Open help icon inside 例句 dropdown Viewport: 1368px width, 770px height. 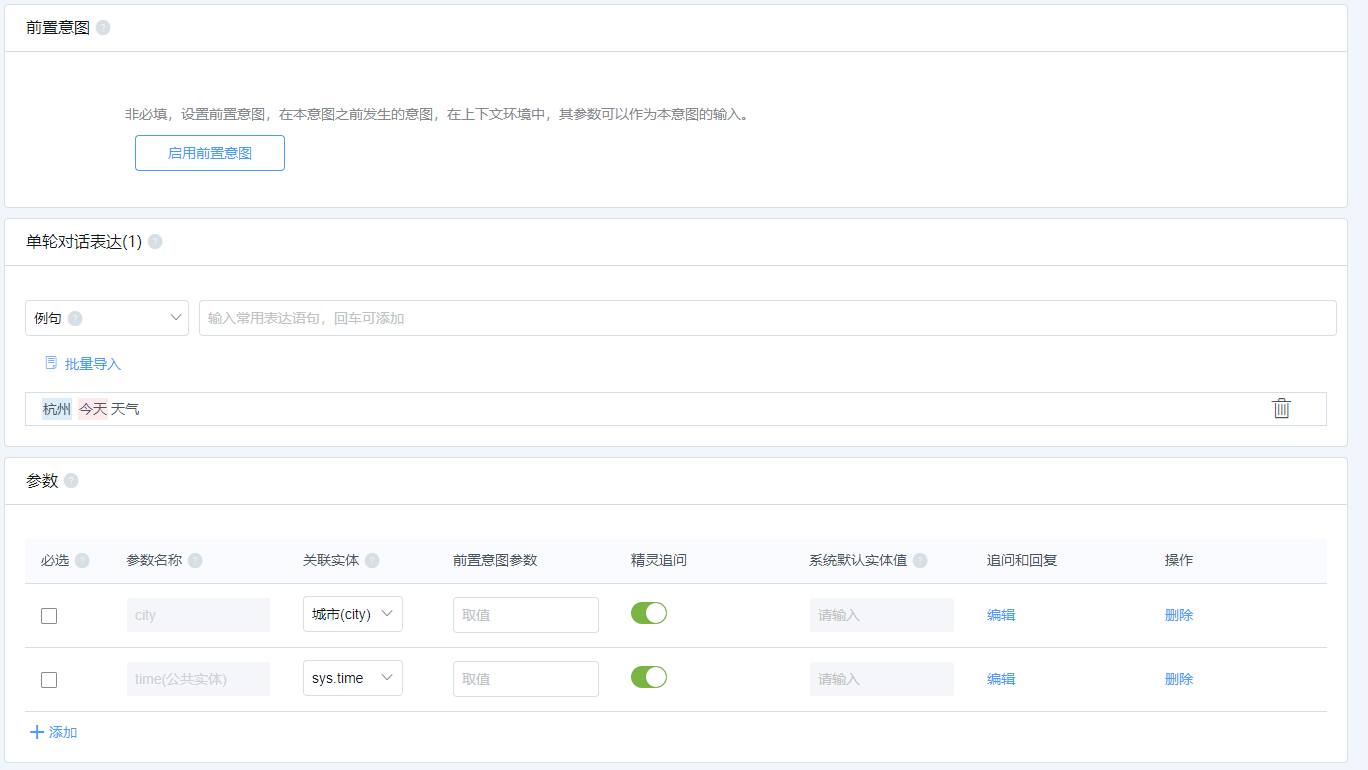(75, 318)
